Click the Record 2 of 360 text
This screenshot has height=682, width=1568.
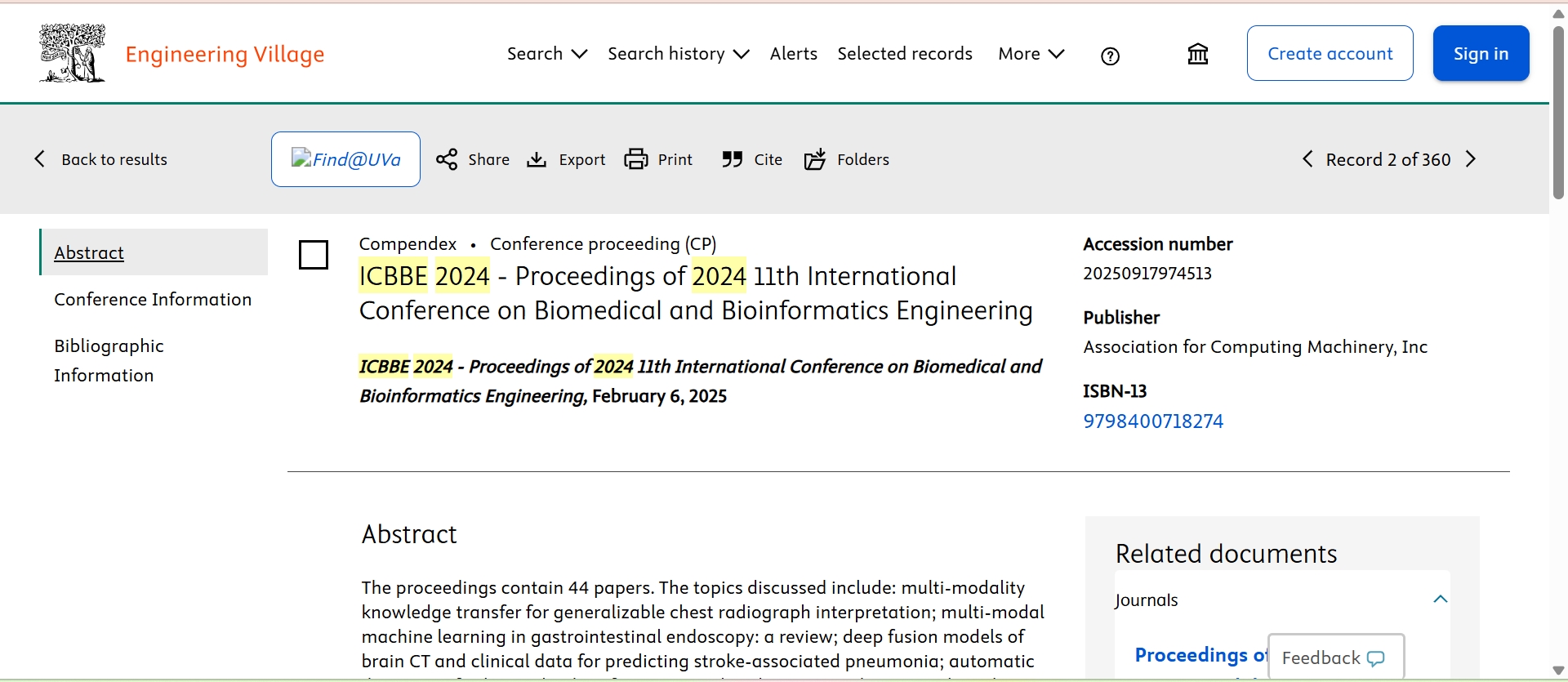coord(1388,159)
